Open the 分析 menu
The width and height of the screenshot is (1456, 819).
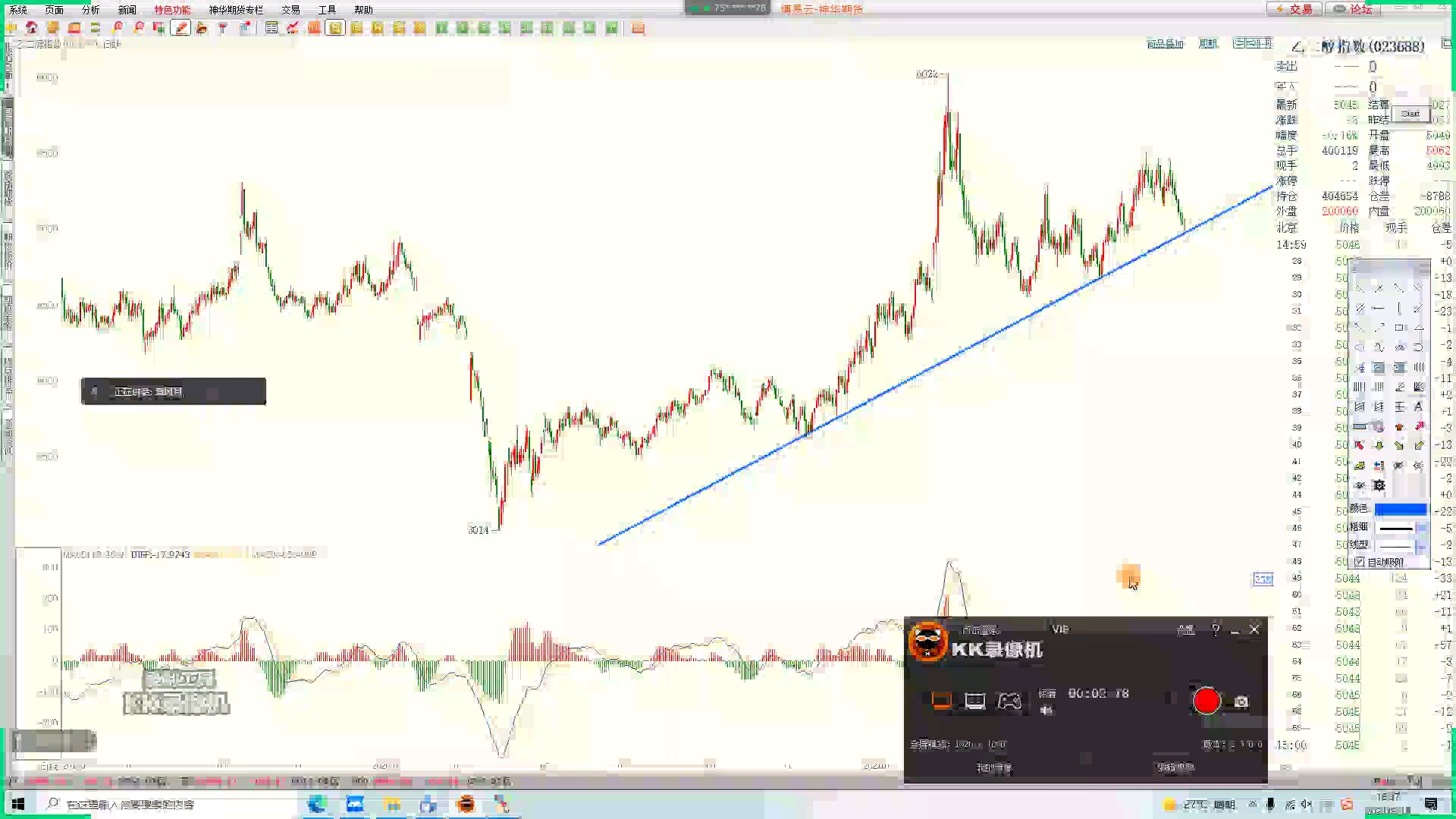pyautogui.click(x=91, y=10)
